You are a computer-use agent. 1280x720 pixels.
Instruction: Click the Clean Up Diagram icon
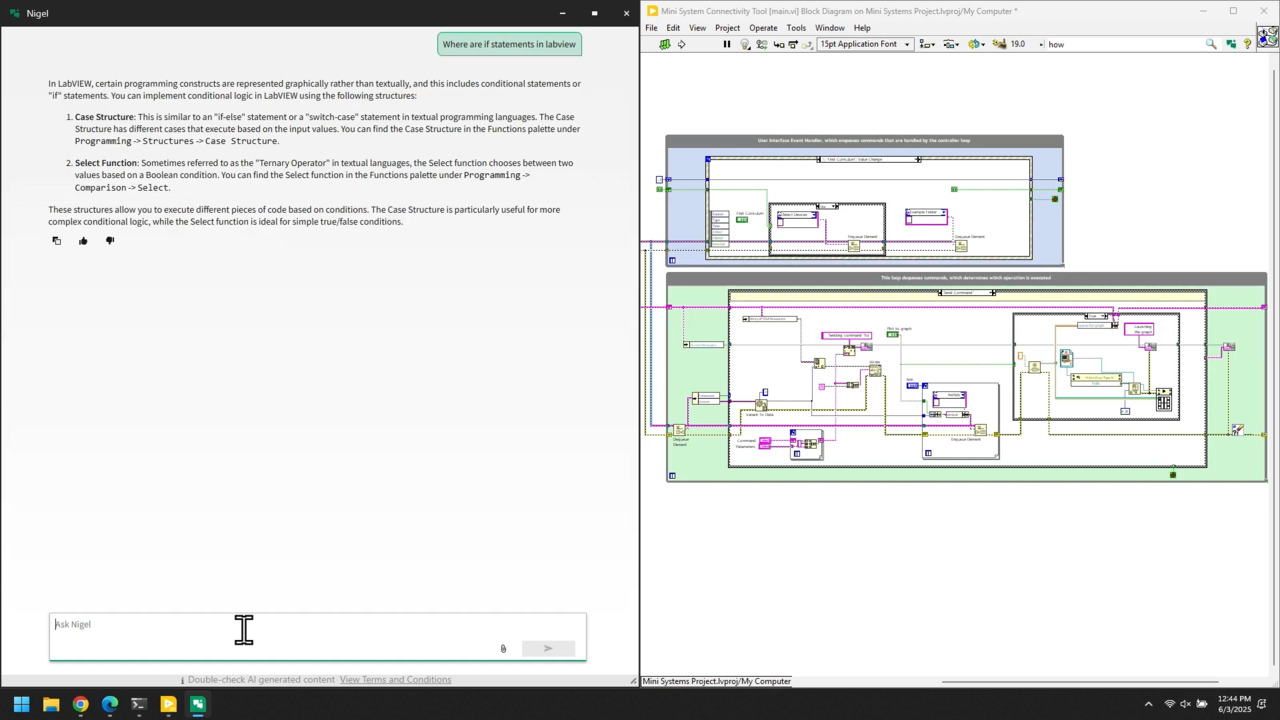pos(998,44)
